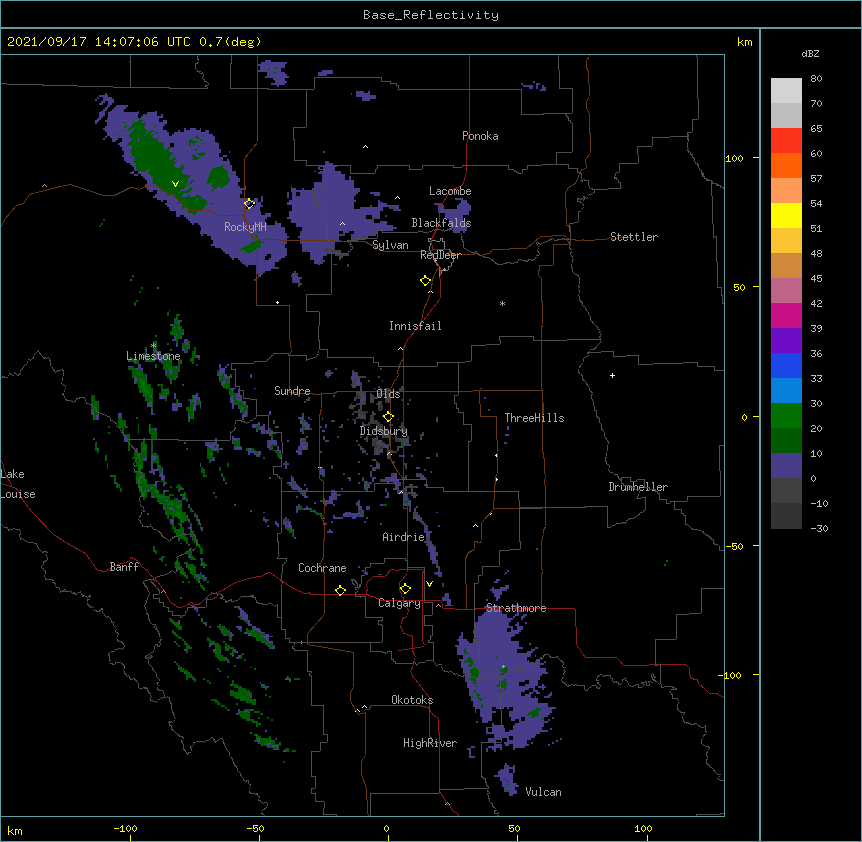862x842 pixels.
Task: Click the yellow diamond marker in Calgary
Action: click(x=405, y=589)
